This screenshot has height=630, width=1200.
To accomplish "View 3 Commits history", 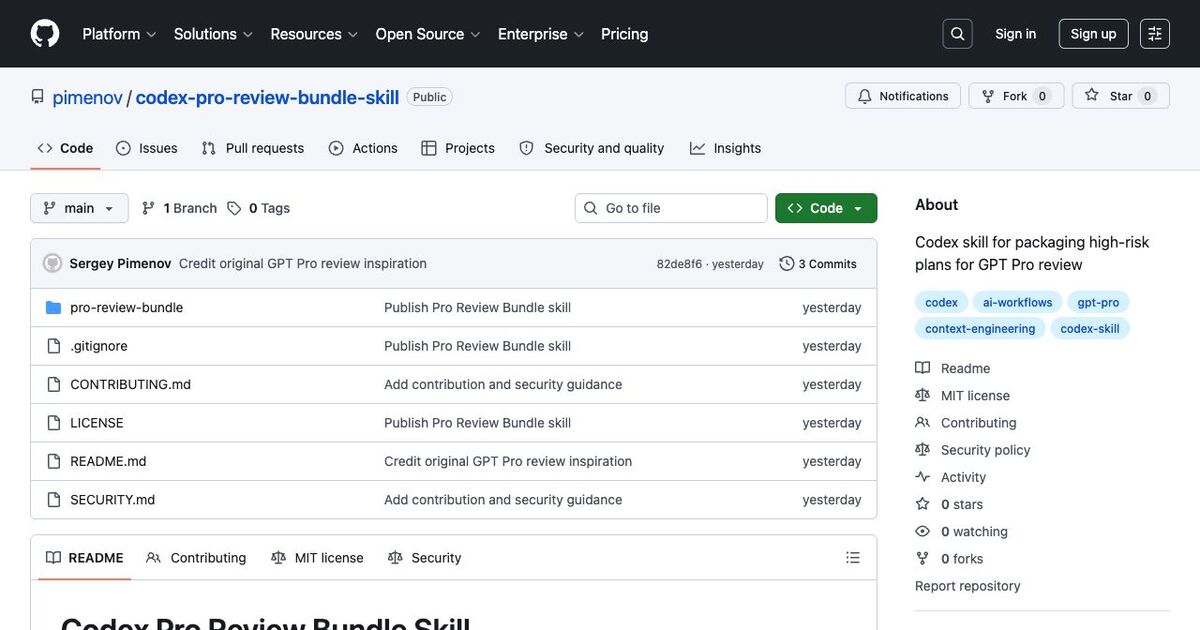I will click(x=818, y=264).
